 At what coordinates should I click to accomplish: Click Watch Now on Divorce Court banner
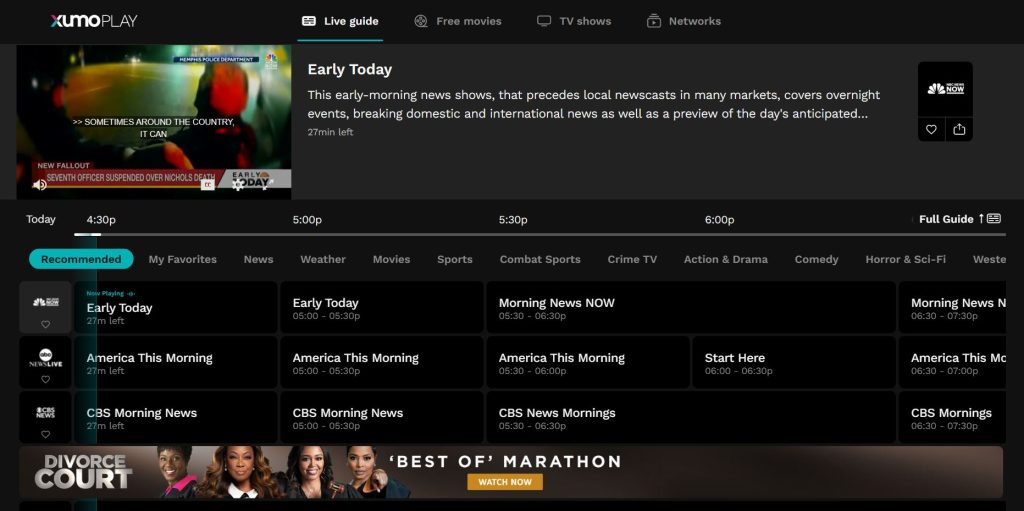click(505, 482)
